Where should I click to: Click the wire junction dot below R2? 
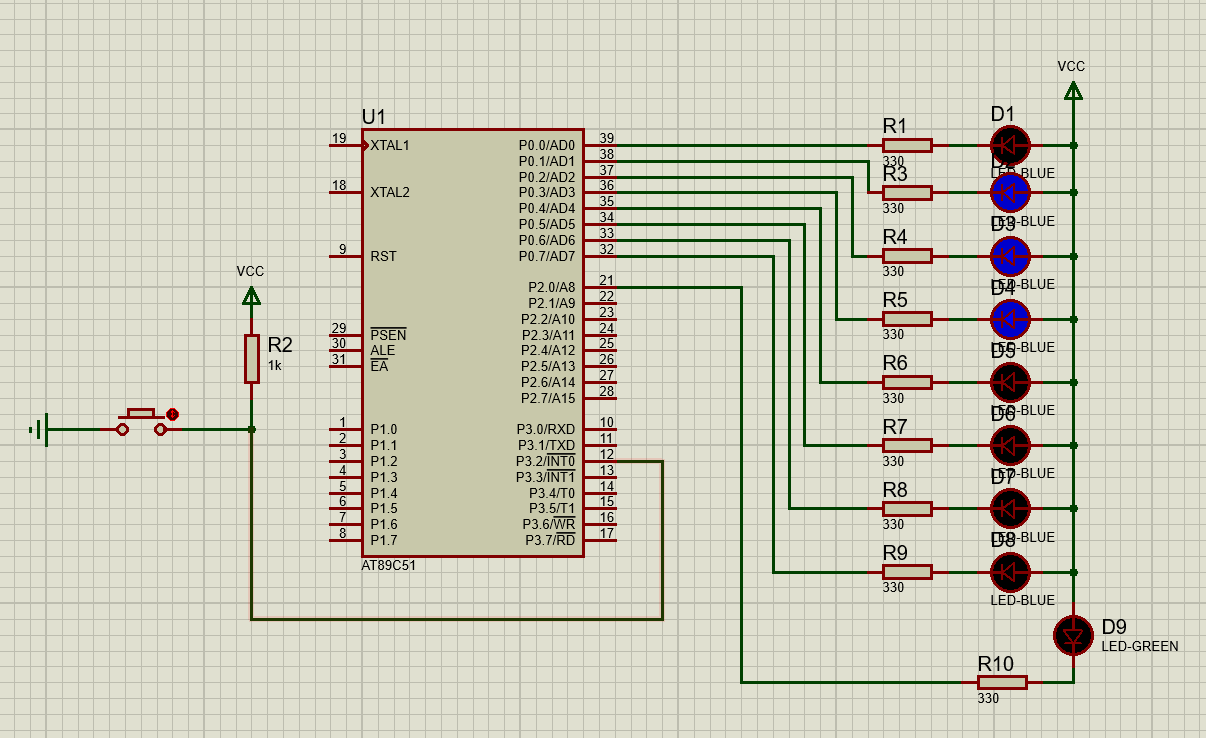point(251,430)
